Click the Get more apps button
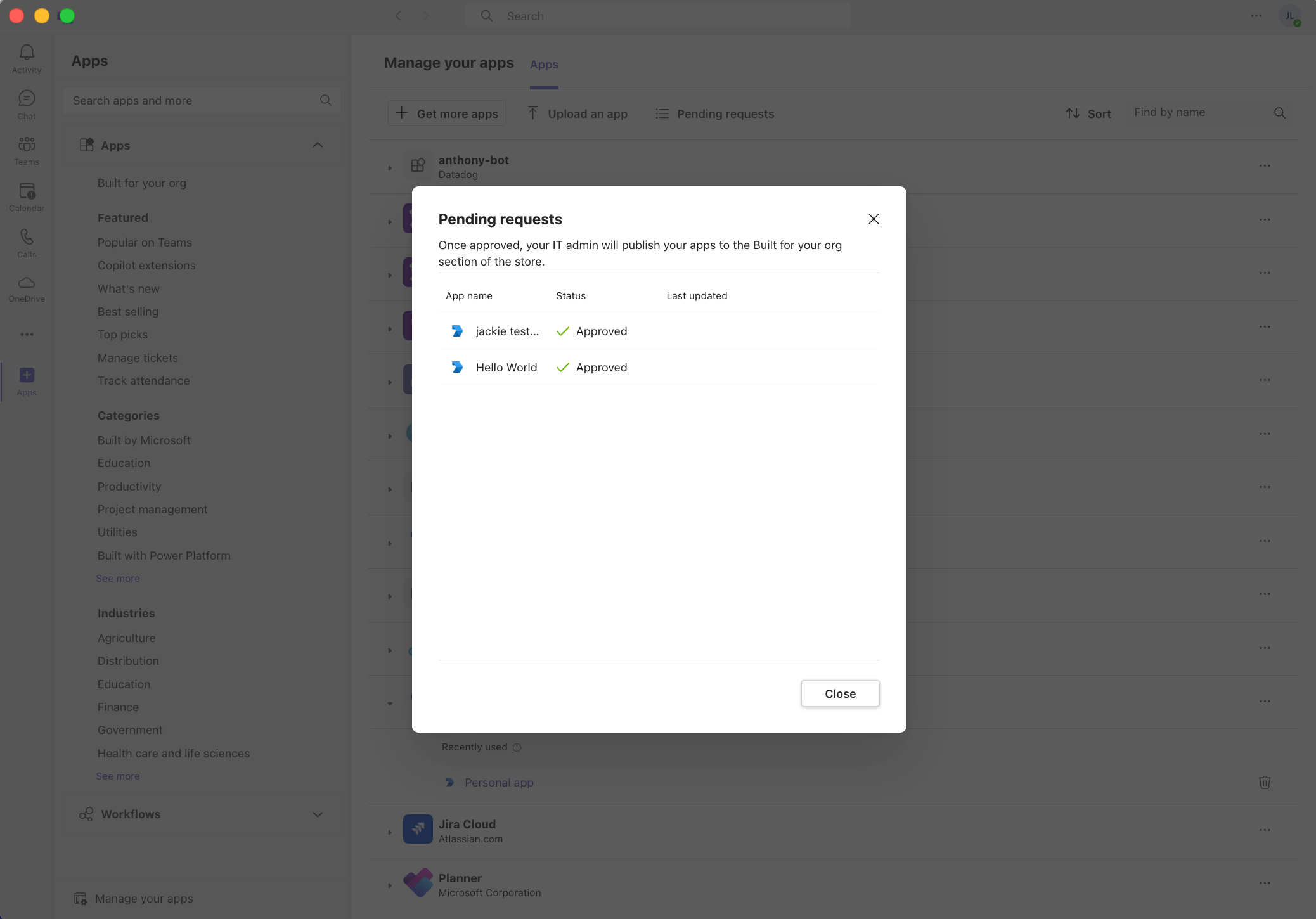Image resolution: width=1316 pixels, height=919 pixels. click(447, 113)
